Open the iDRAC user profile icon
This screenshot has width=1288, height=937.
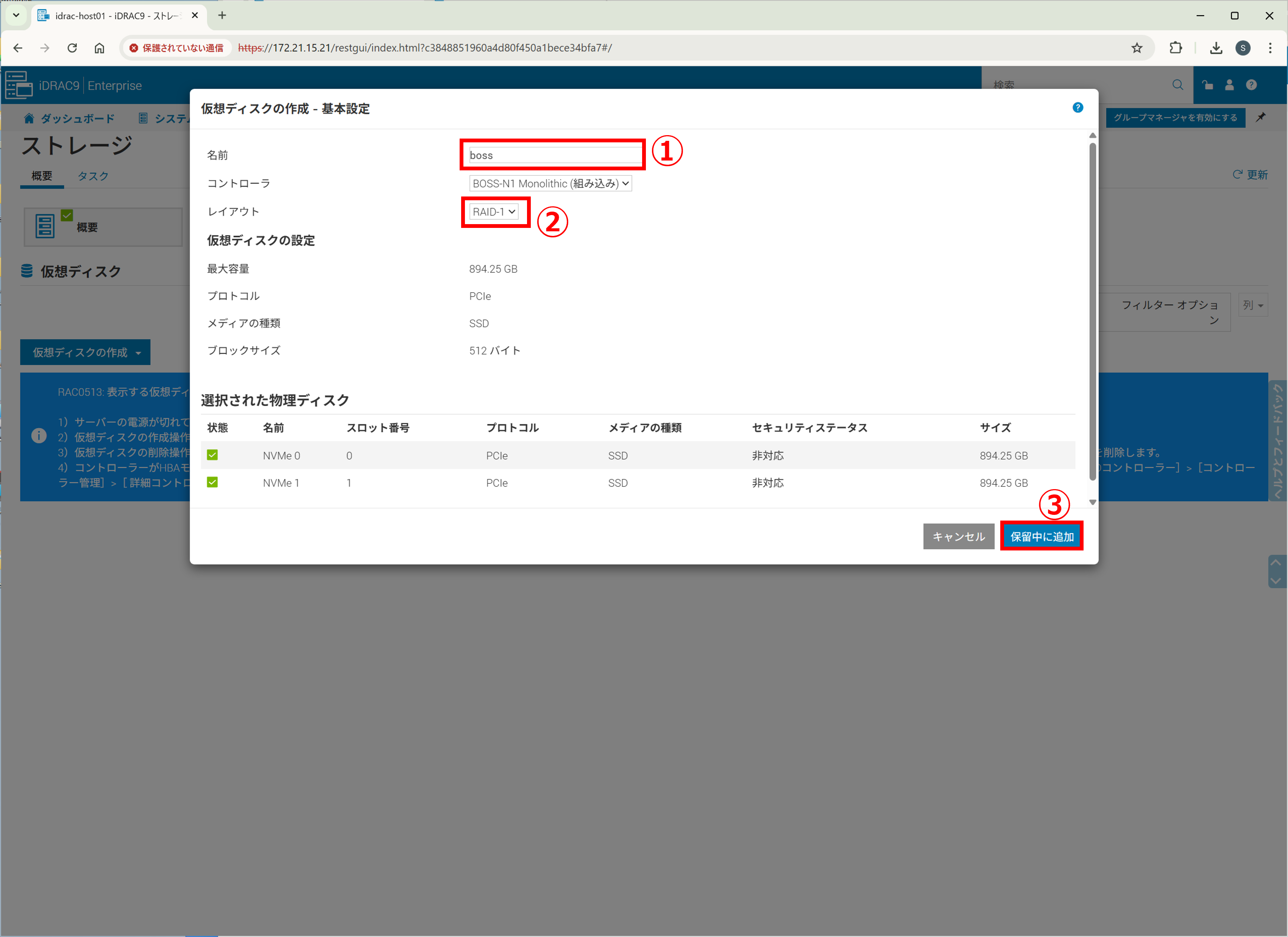[x=1229, y=85]
